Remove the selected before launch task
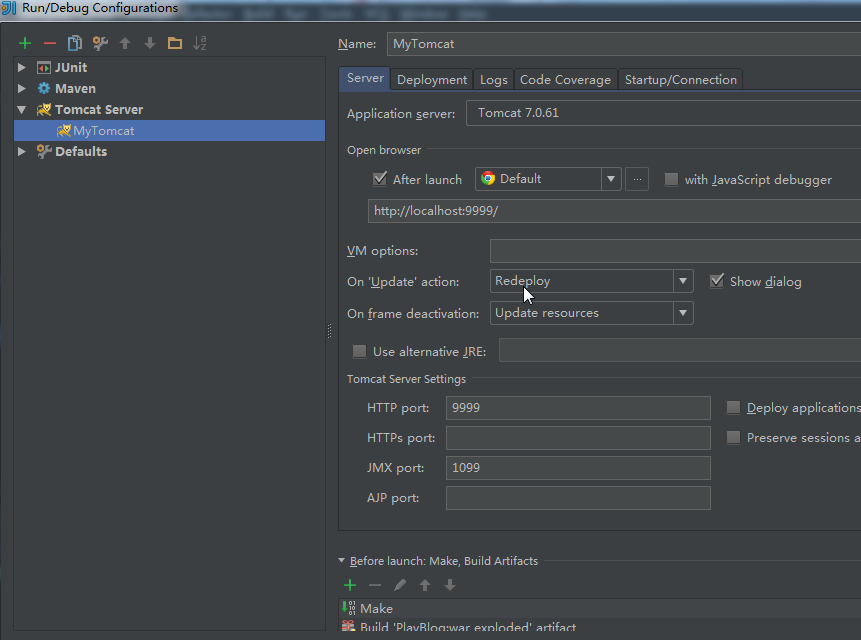861x640 pixels. (375, 585)
